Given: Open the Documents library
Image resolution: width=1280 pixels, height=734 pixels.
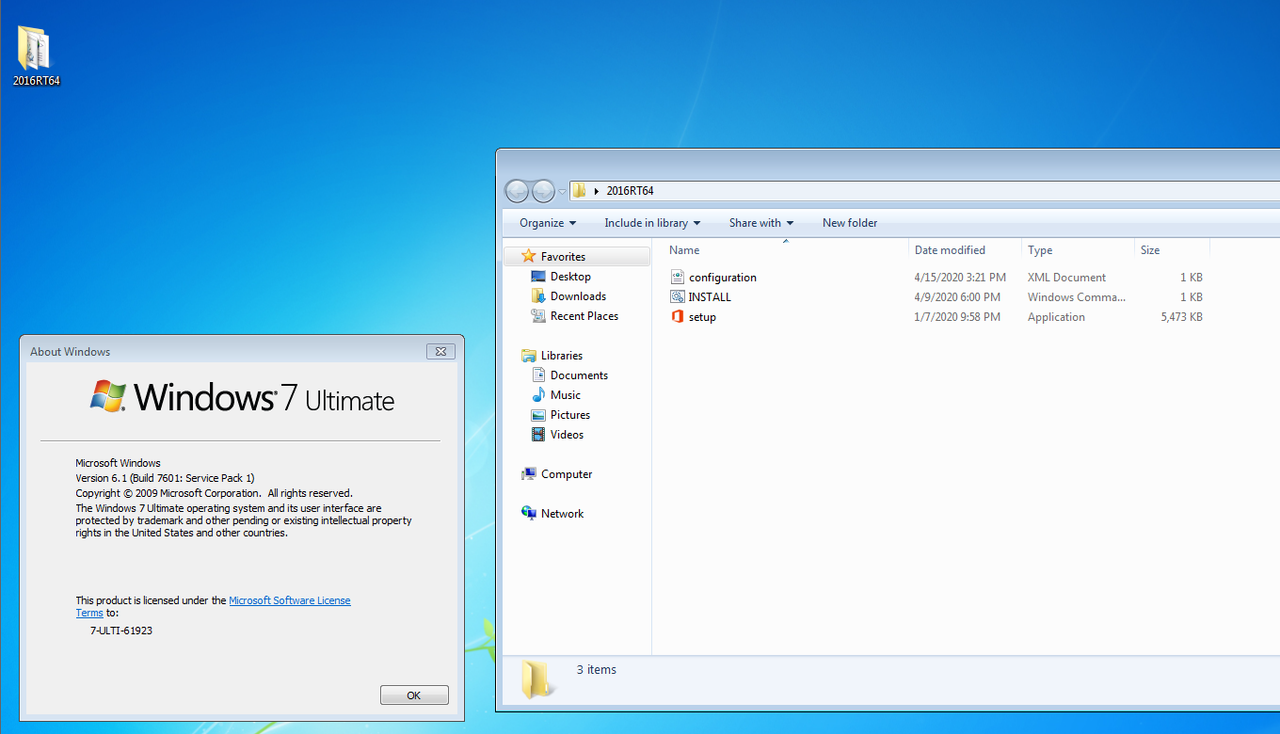Looking at the screenshot, I should (x=579, y=375).
